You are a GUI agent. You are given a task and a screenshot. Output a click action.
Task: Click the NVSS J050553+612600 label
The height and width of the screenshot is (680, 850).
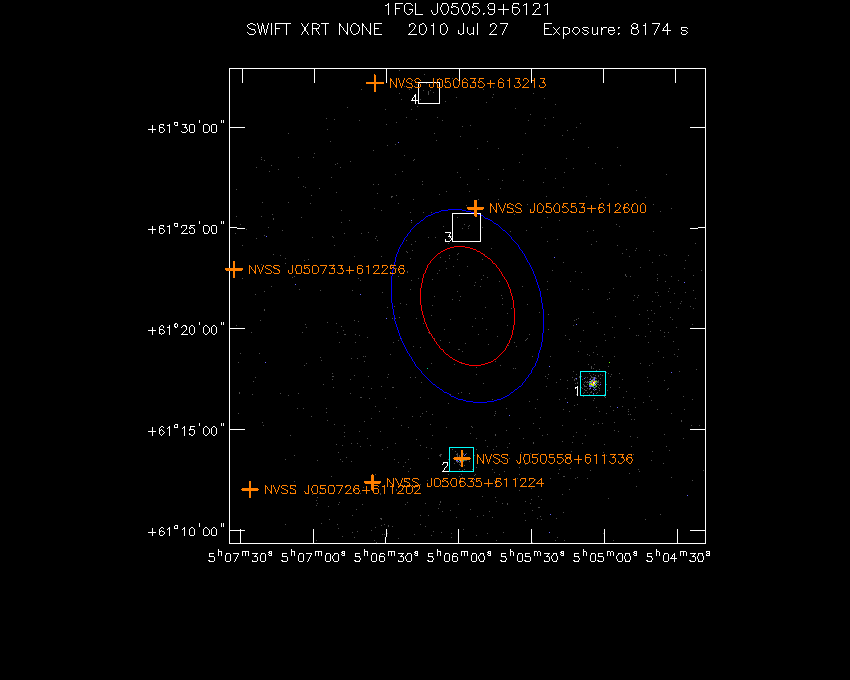pyautogui.click(x=568, y=208)
